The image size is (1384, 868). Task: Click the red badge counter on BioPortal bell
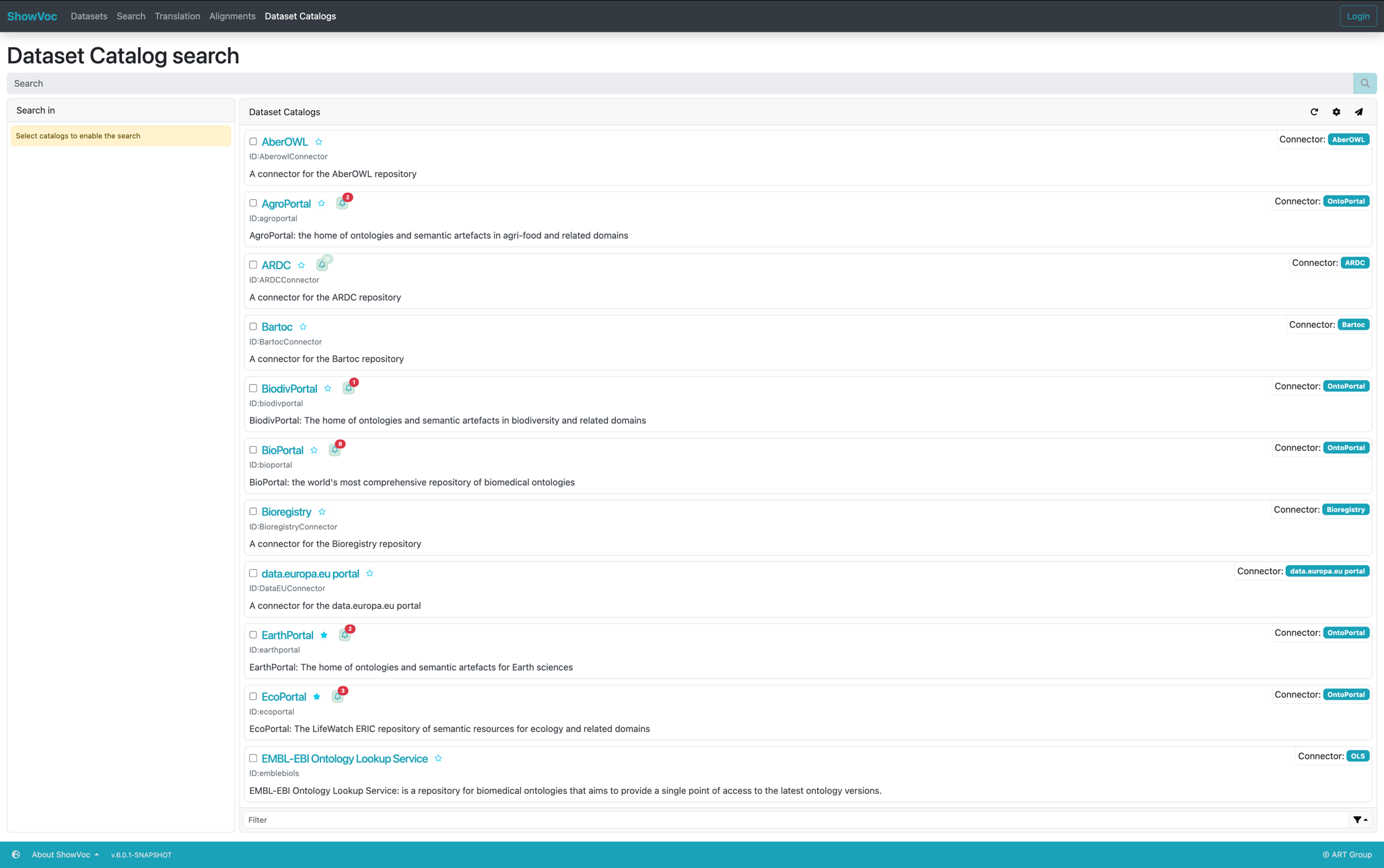point(341,444)
